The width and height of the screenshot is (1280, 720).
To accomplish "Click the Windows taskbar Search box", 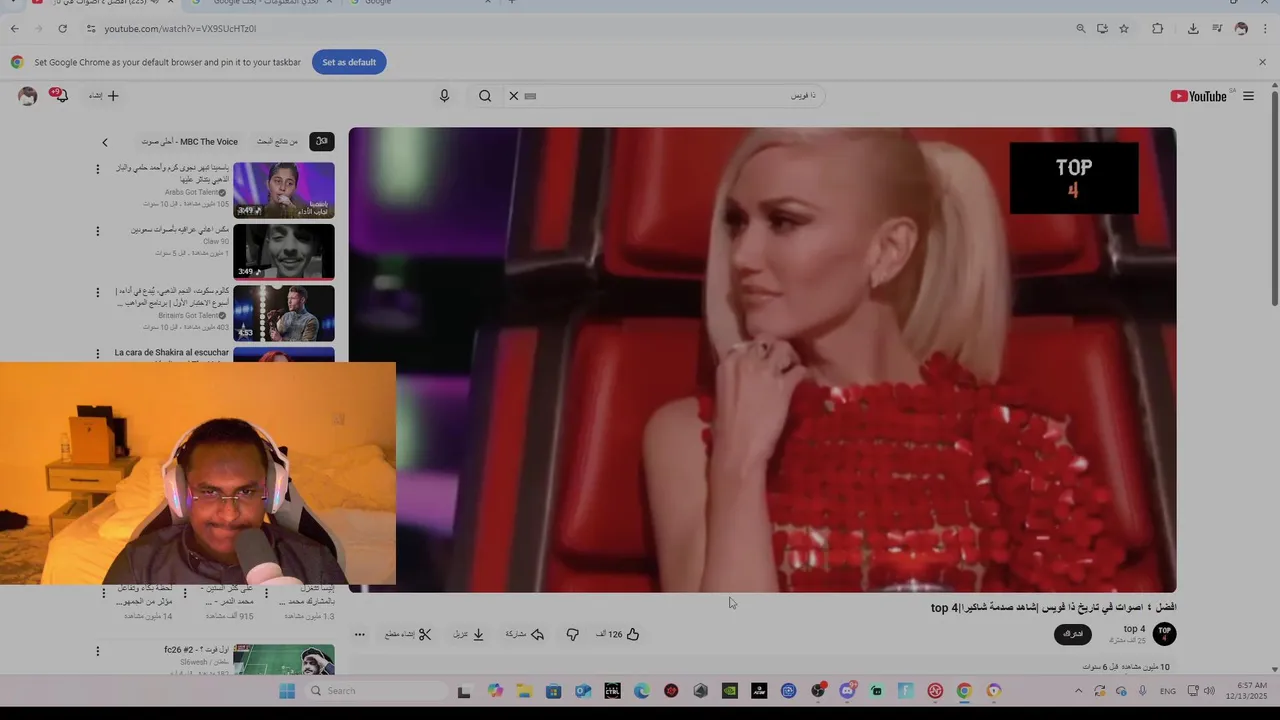I will tap(376, 691).
